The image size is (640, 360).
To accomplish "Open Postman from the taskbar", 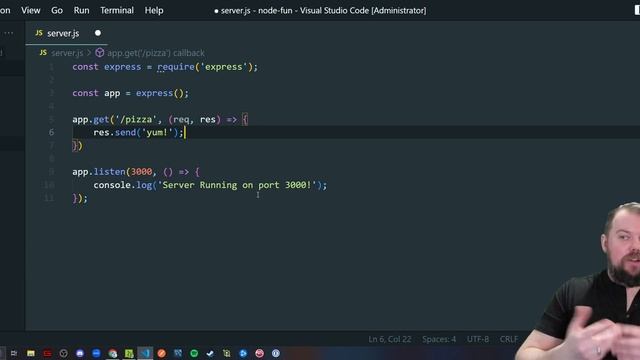I will pyautogui.click(x=162, y=353).
